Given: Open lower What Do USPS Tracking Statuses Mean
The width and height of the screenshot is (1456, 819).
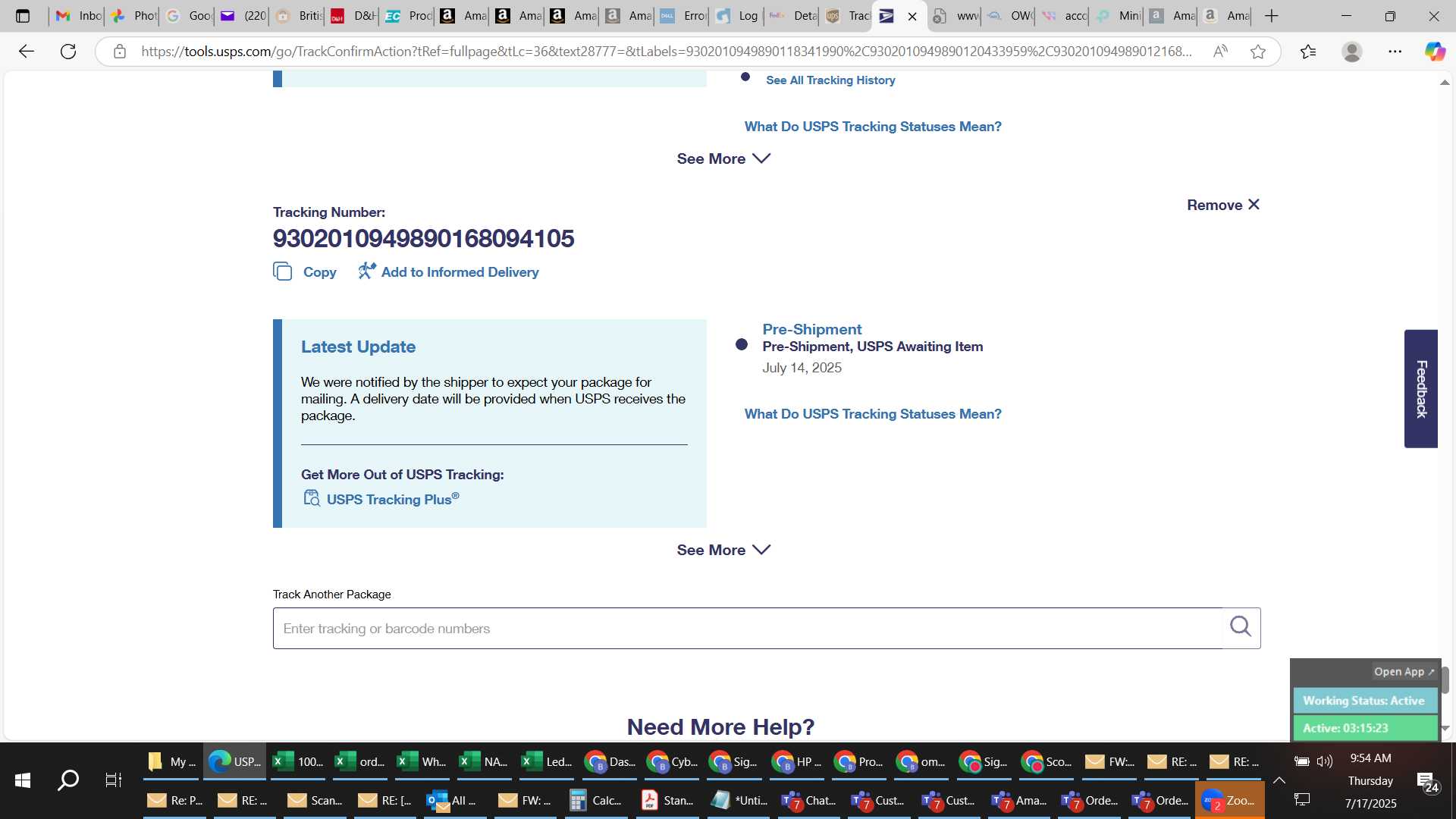Looking at the screenshot, I should click(873, 414).
